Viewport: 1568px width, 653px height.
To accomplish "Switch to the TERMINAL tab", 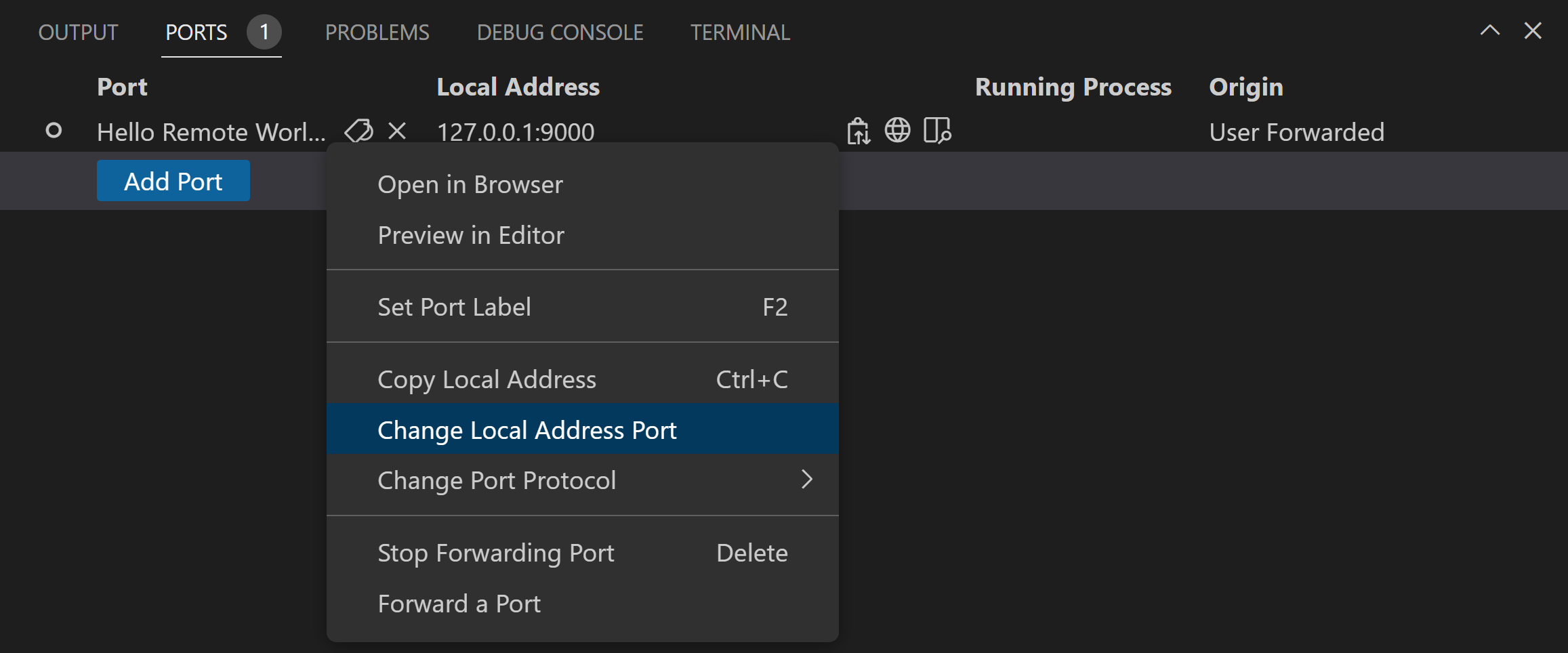I will pos(740,33).
